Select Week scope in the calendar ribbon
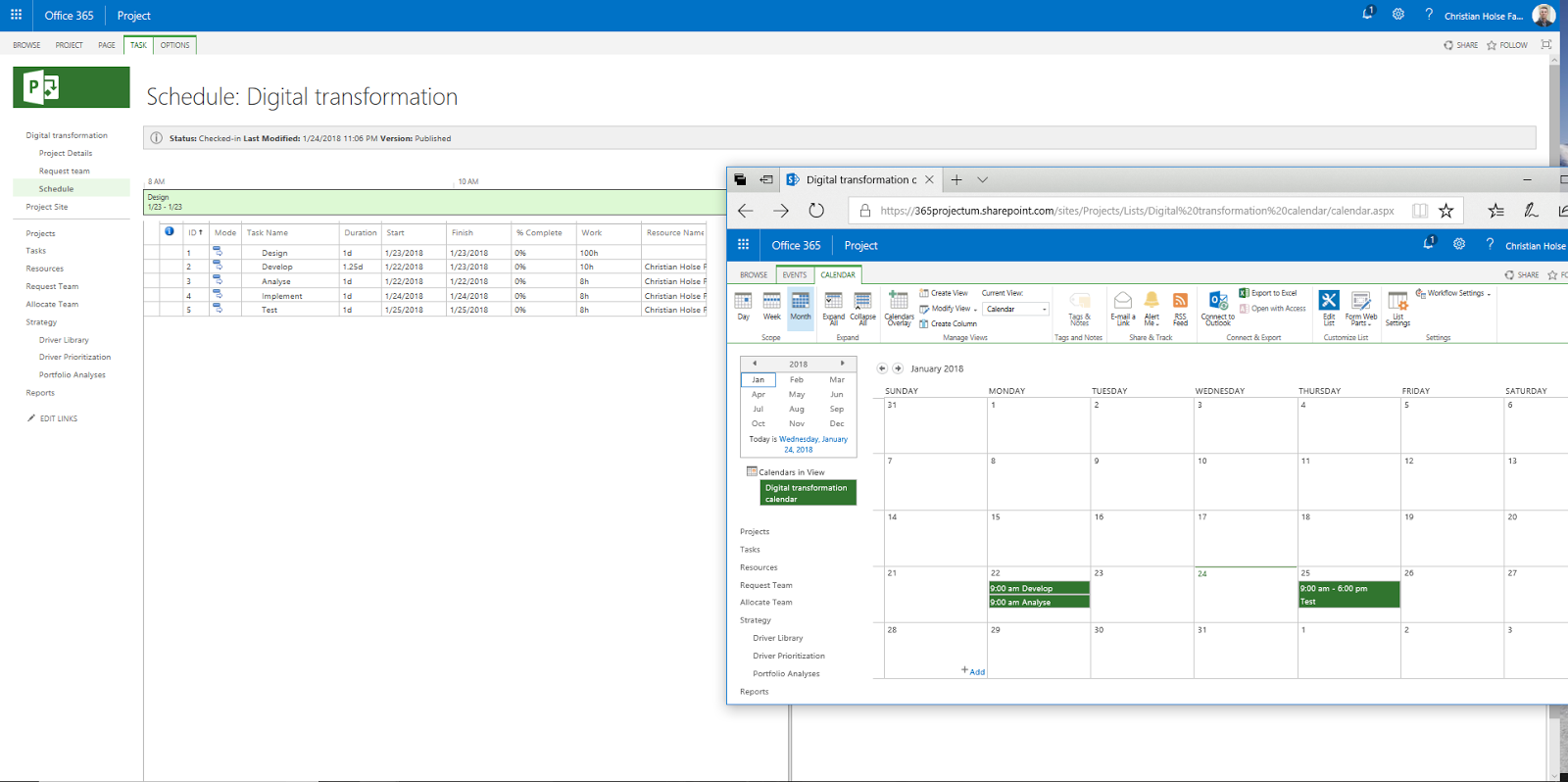The width and height of the screenshot is (1568, 782). click(x=772, y=306)
